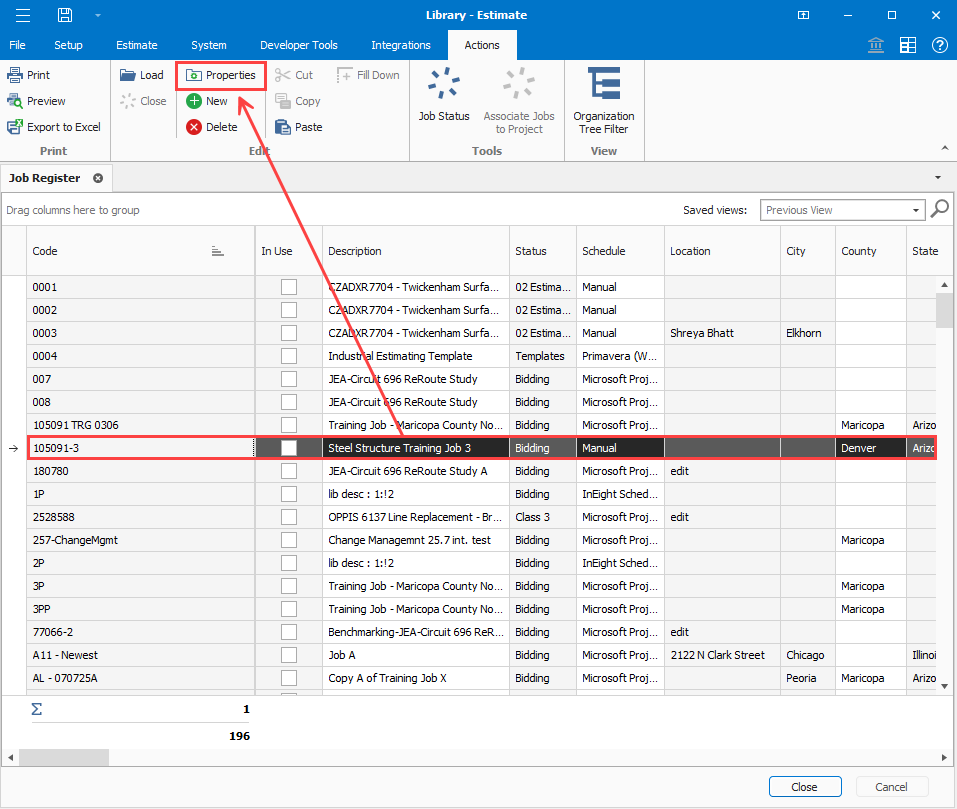This screenshot has height=809, width=957.
Task: Open the Developer Tools tab
Action: tap(298, 45)
